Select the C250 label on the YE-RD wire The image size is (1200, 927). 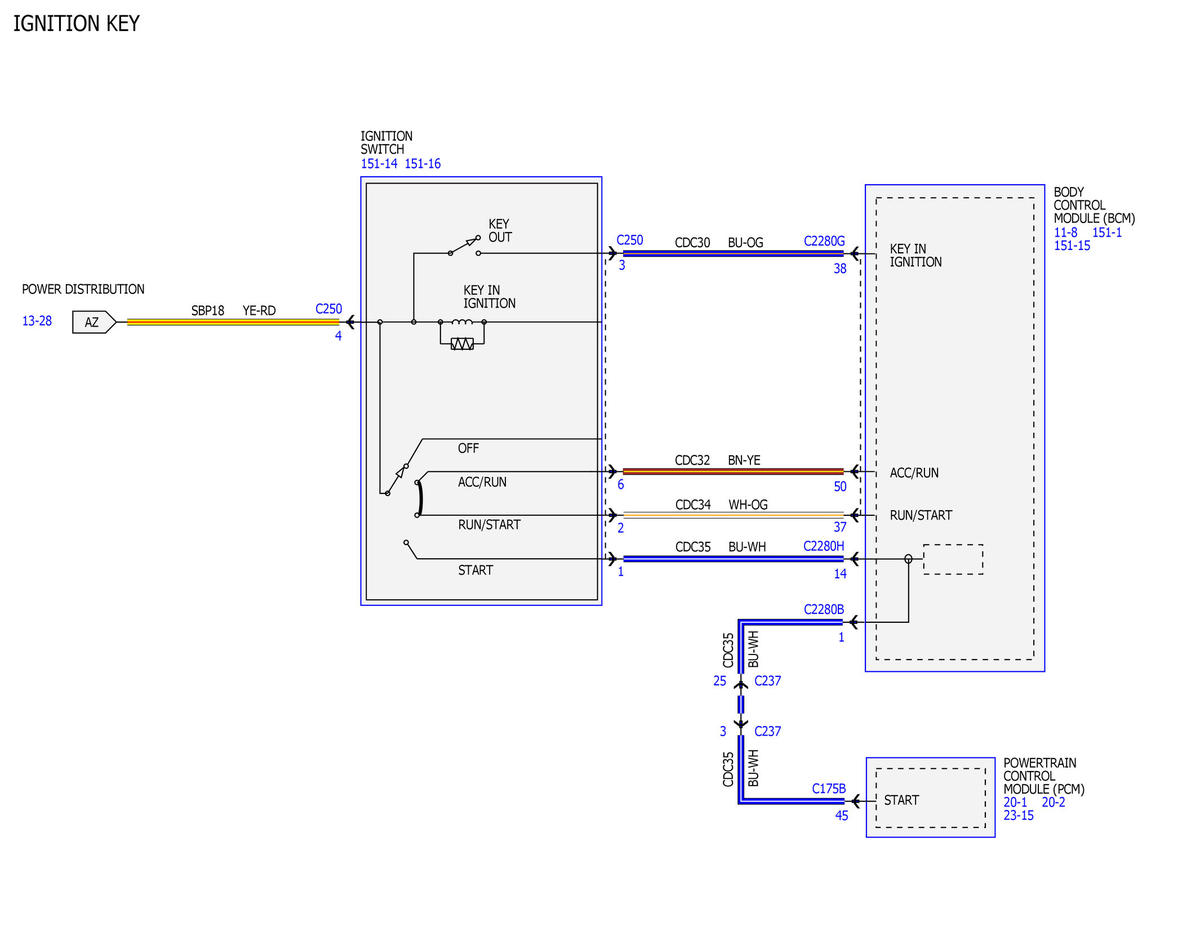328,310
